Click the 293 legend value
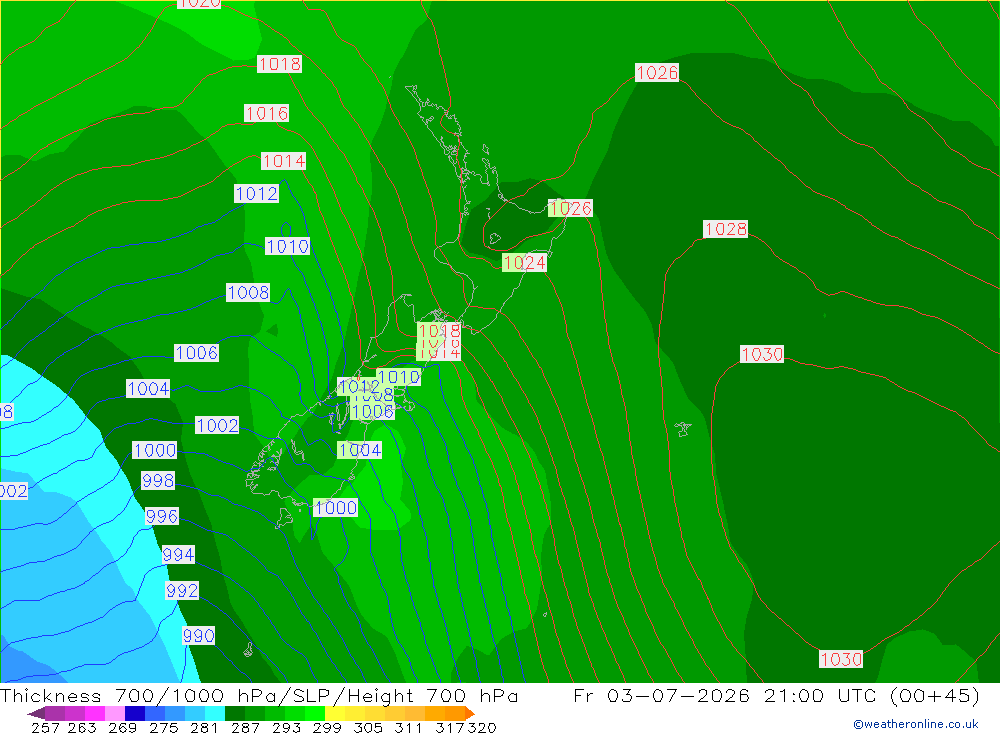The width and height of the screenshot is (1000, 733). (x=286, y=727)
